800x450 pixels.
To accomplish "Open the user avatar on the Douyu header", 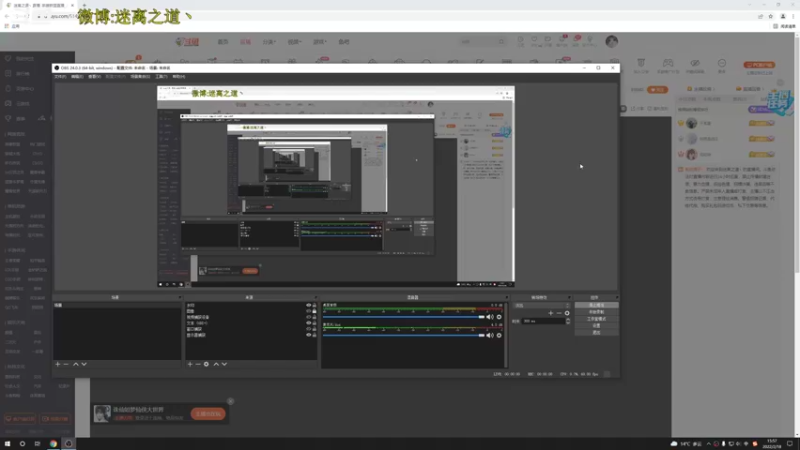I will click(612, 41).
